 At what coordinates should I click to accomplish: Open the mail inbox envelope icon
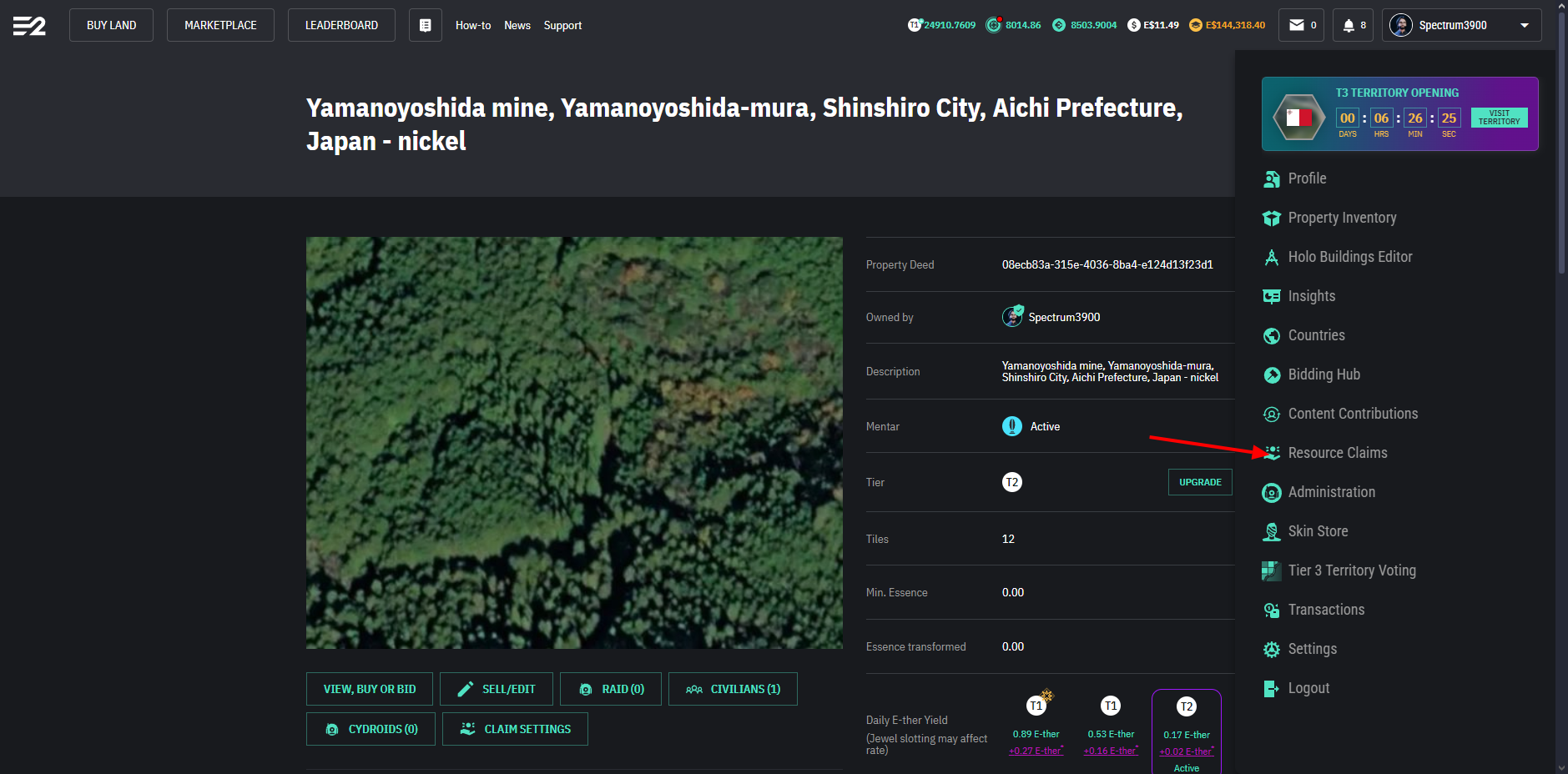pos(1296,25)
